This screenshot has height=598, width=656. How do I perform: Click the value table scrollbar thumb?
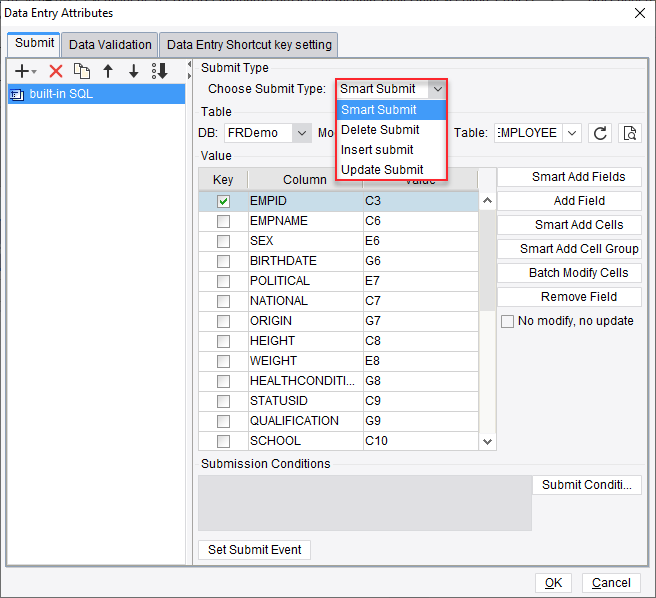click(x=487, y=260)
